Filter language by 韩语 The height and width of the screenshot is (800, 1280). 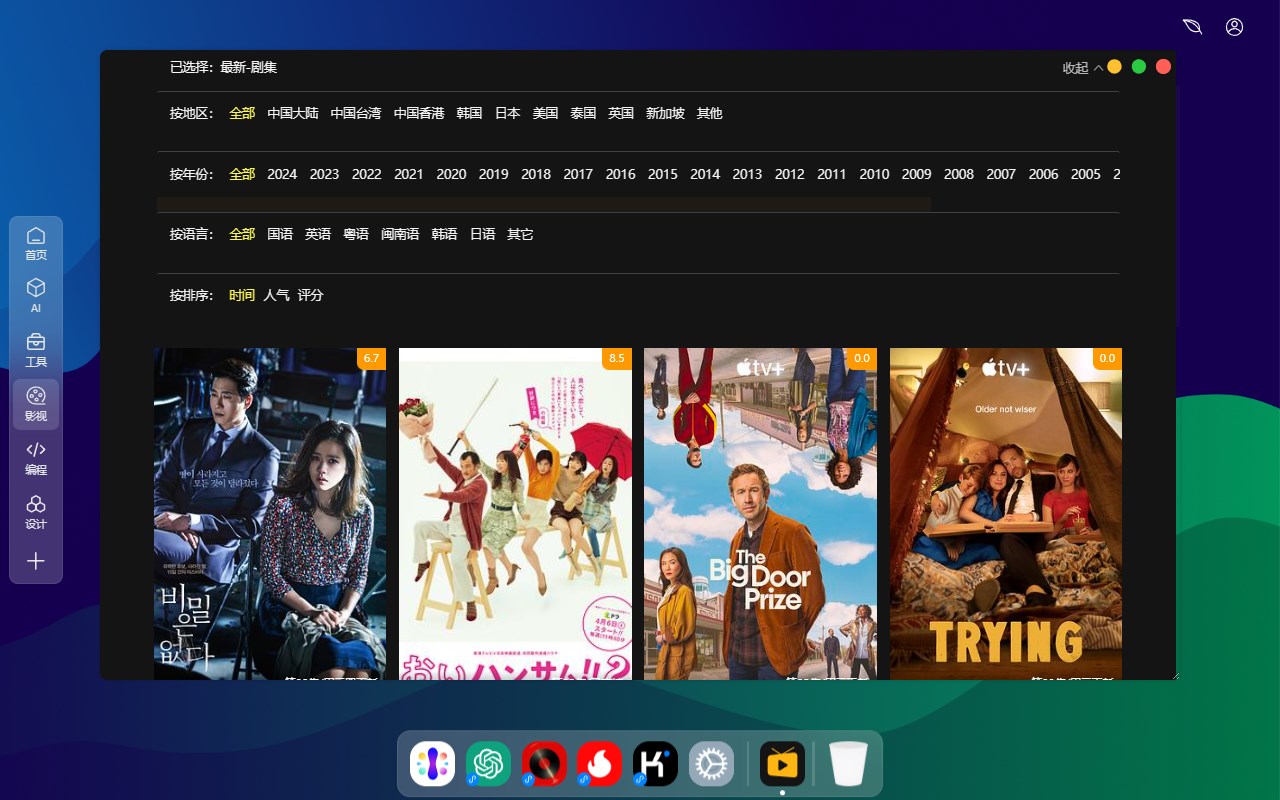pyautogui.click(x=444, y=234)
